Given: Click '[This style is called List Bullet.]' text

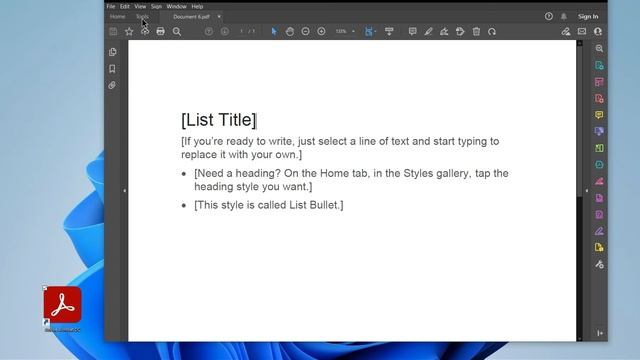Looking at the screenshot, I should (x=269, y=205).
